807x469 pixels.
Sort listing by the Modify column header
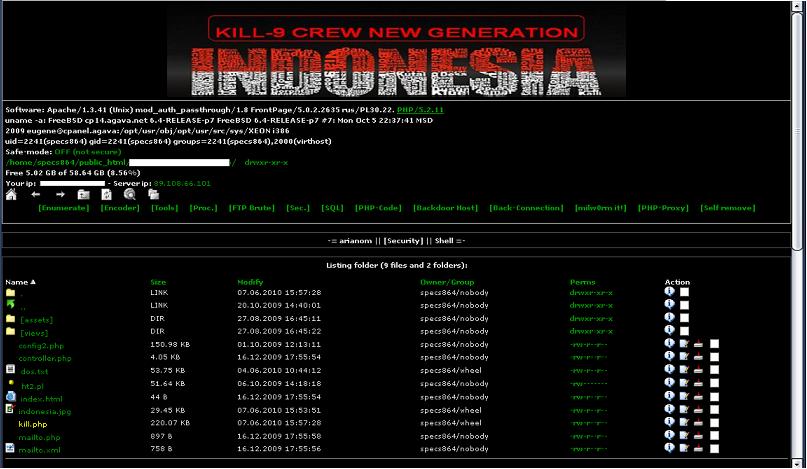pos(250,282)
